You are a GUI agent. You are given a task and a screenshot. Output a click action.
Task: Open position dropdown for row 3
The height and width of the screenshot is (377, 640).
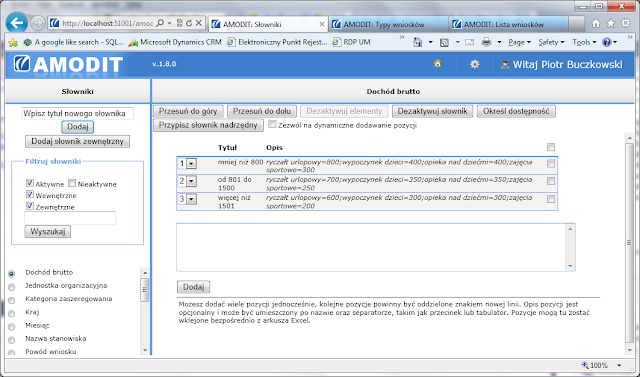coord(191,199)
